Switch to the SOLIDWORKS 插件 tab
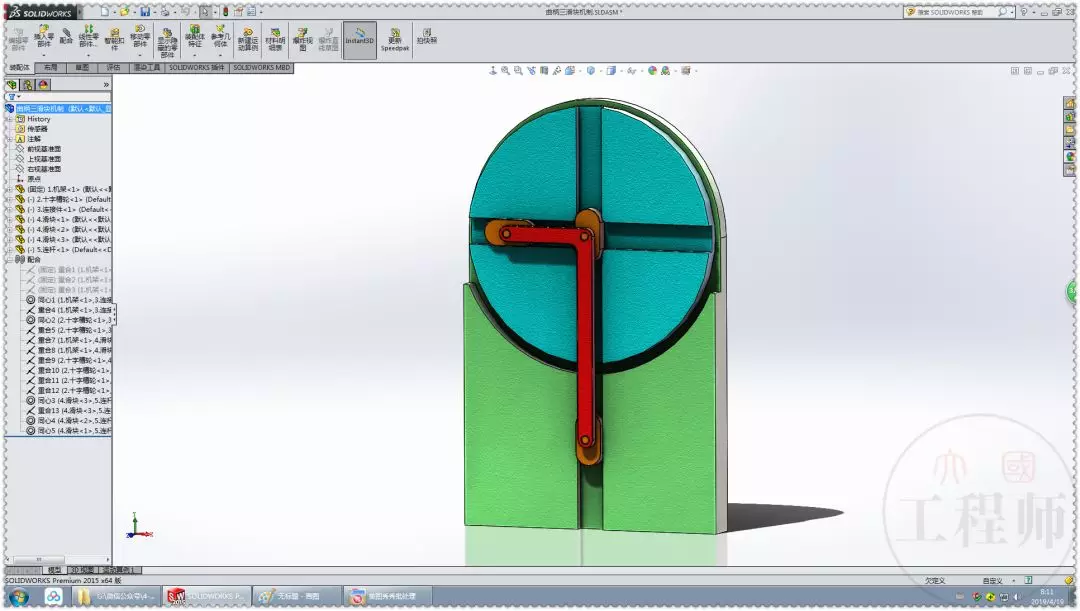1080x611 pixels. [x=197, y=68]
